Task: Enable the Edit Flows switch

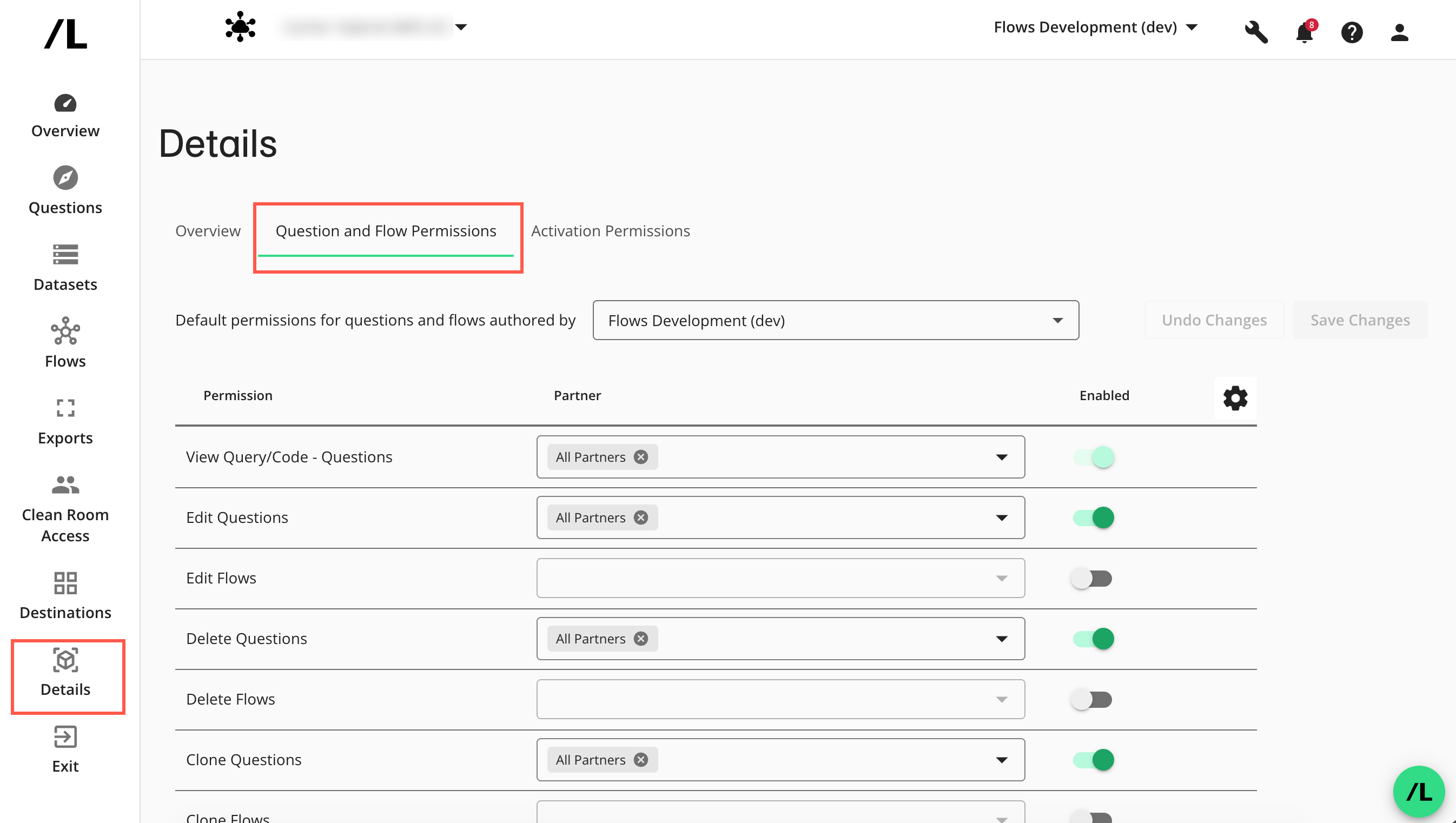Action: tap(1091, 578)
